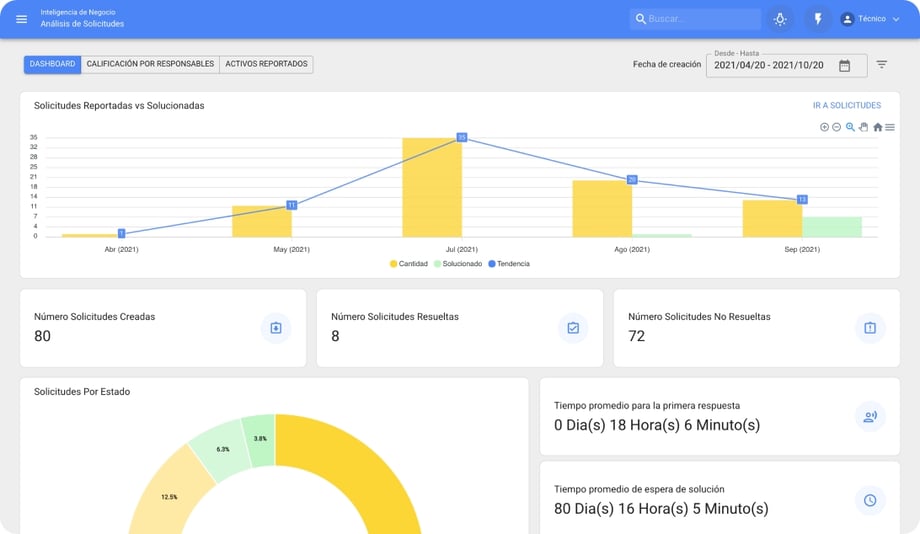Click the lightning bolt icon in the header
Screen dimensions: 920x534
pyautogui.click(x=818, y=19)
